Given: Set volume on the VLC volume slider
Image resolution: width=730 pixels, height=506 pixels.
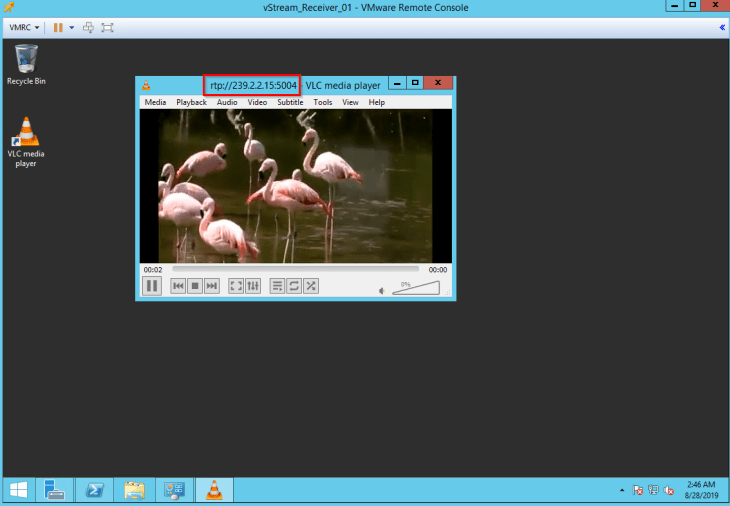Looking at the screenshot, I should point(416,289).
